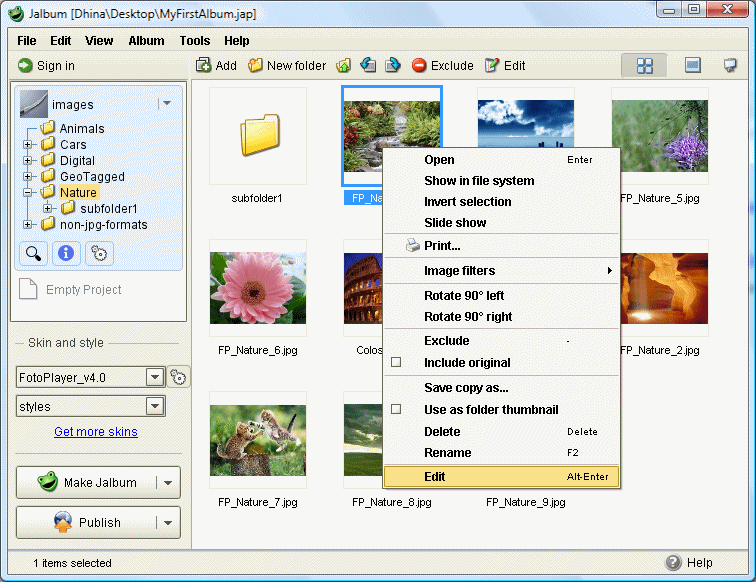Open the File menu

[27, 41]
